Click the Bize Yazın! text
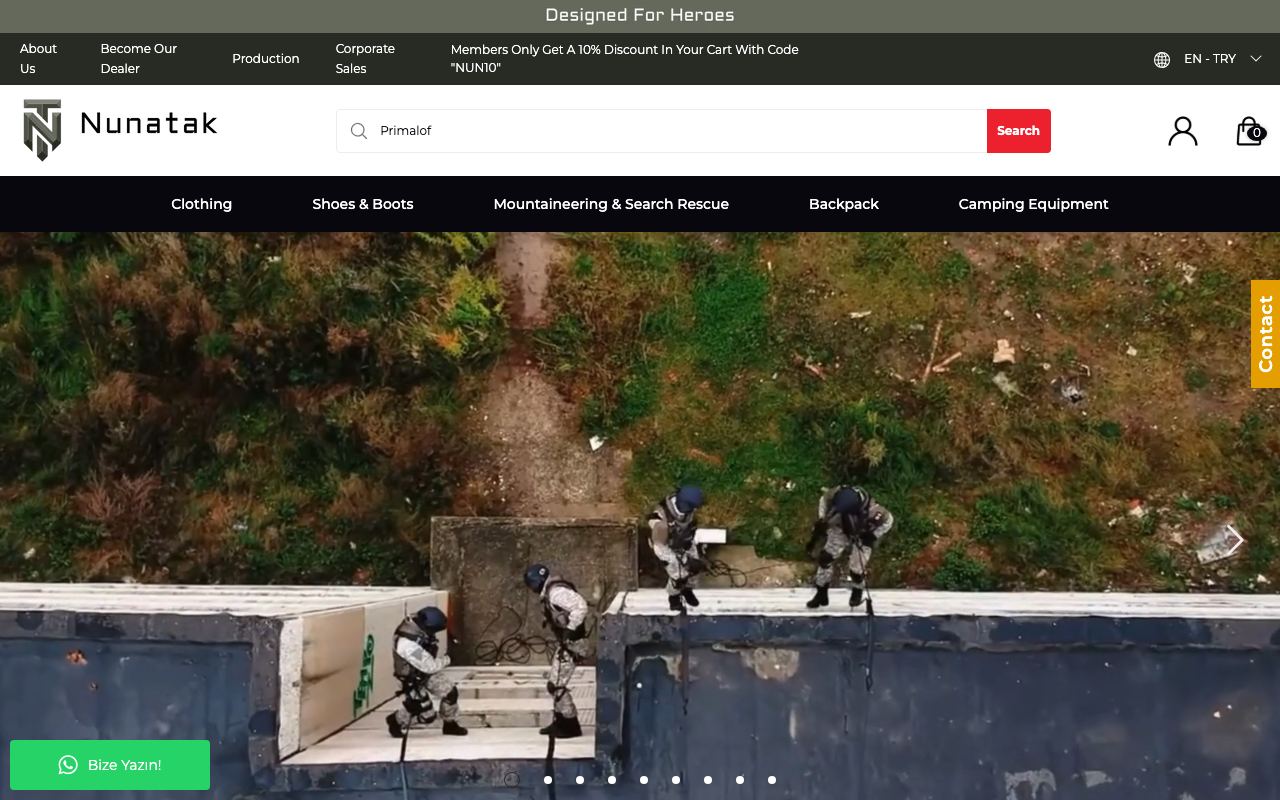 pos(124,765)
